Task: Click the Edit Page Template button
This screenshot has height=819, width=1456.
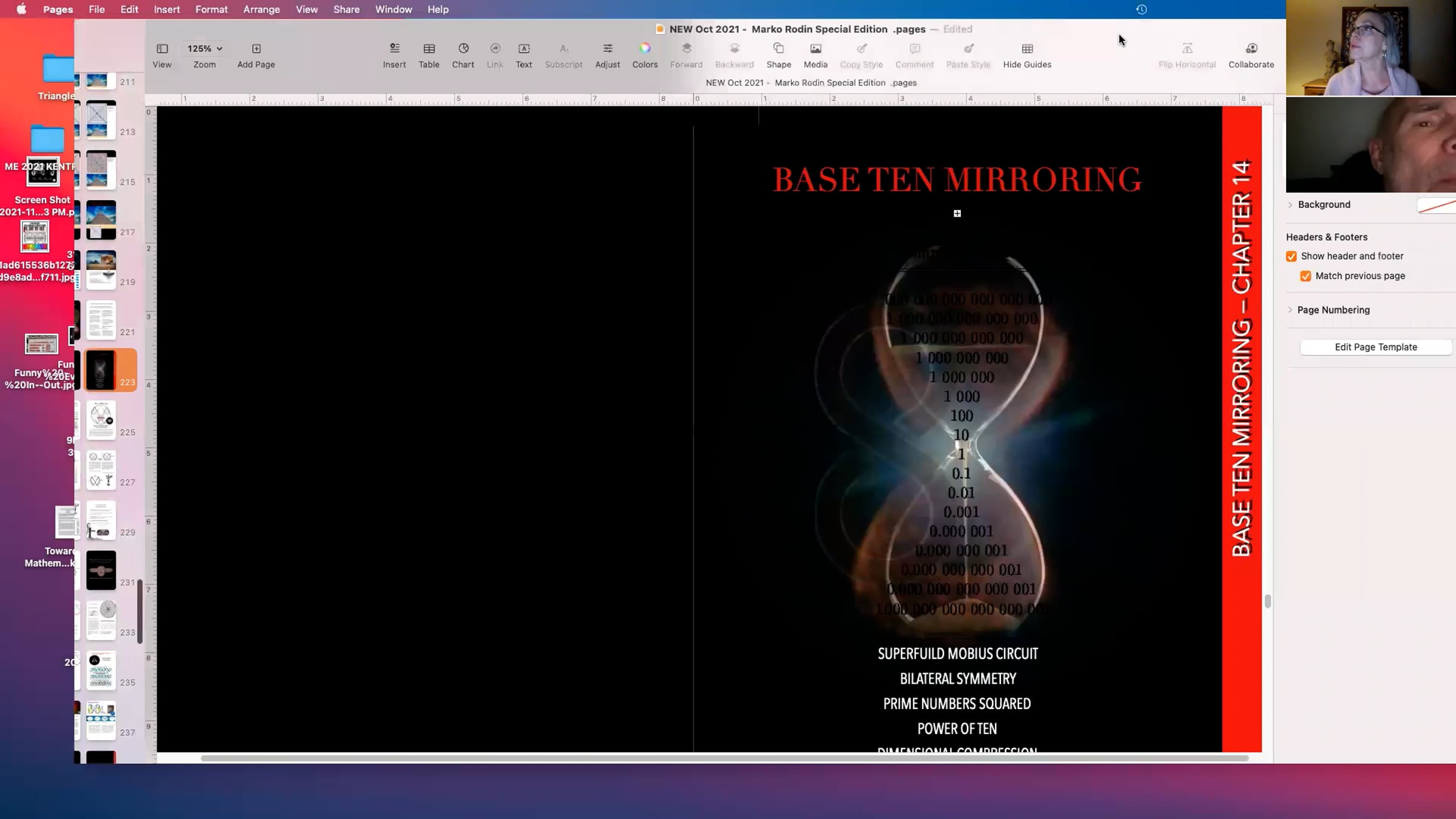Action: pyautogui.click(x=1375, y=347)
